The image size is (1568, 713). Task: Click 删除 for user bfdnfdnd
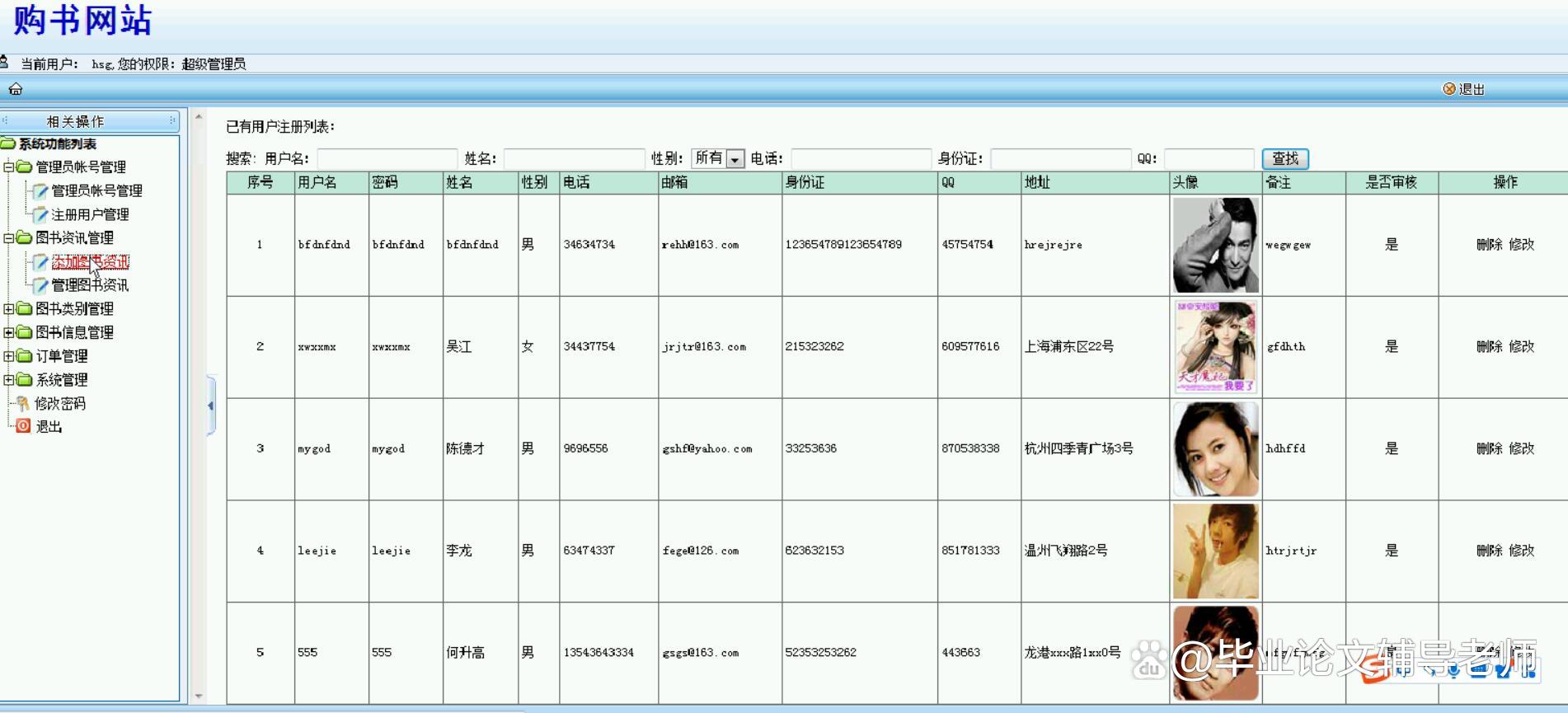point(1490,245)
